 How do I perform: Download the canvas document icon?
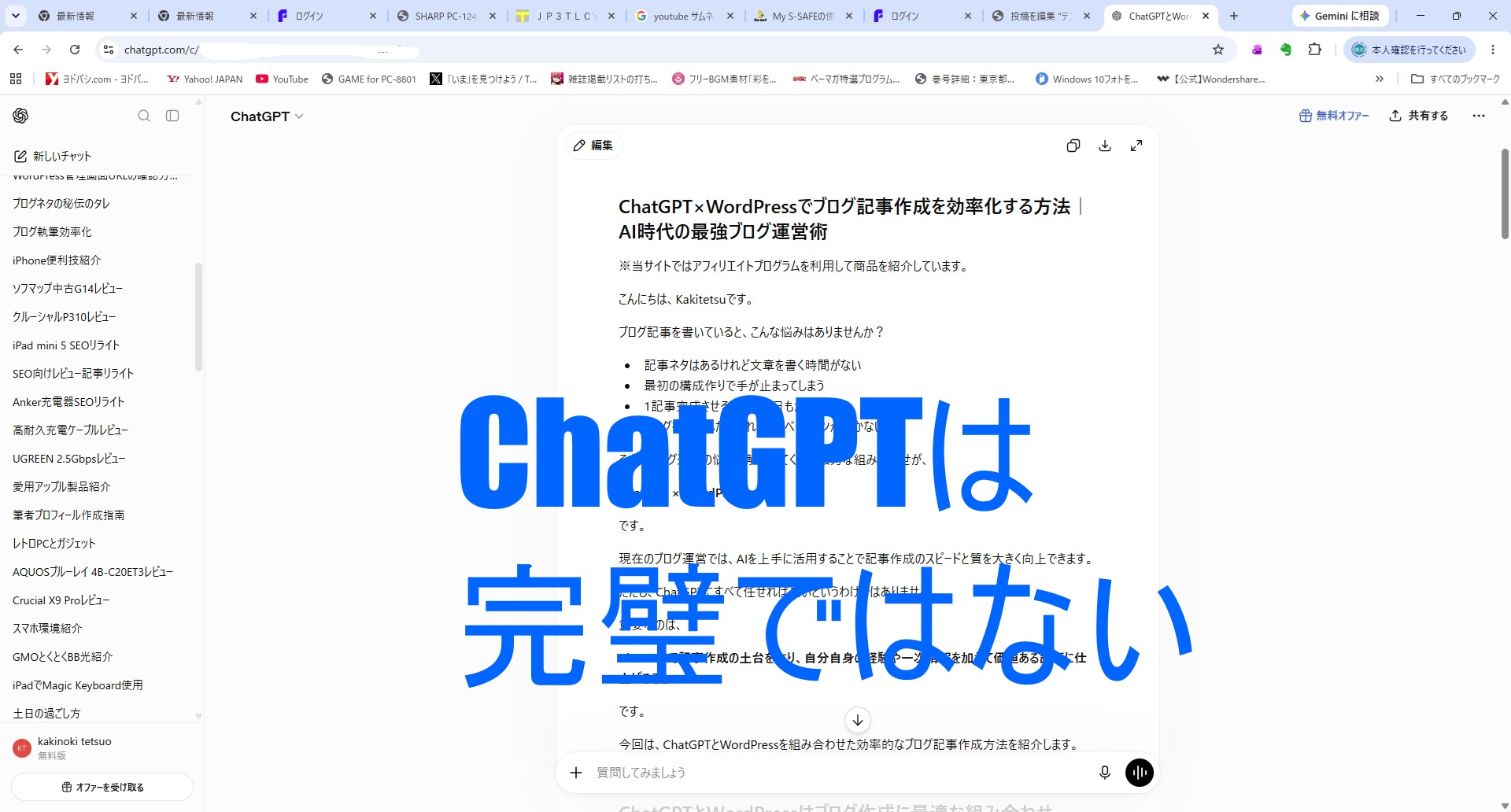click(x=1105, y=146)
